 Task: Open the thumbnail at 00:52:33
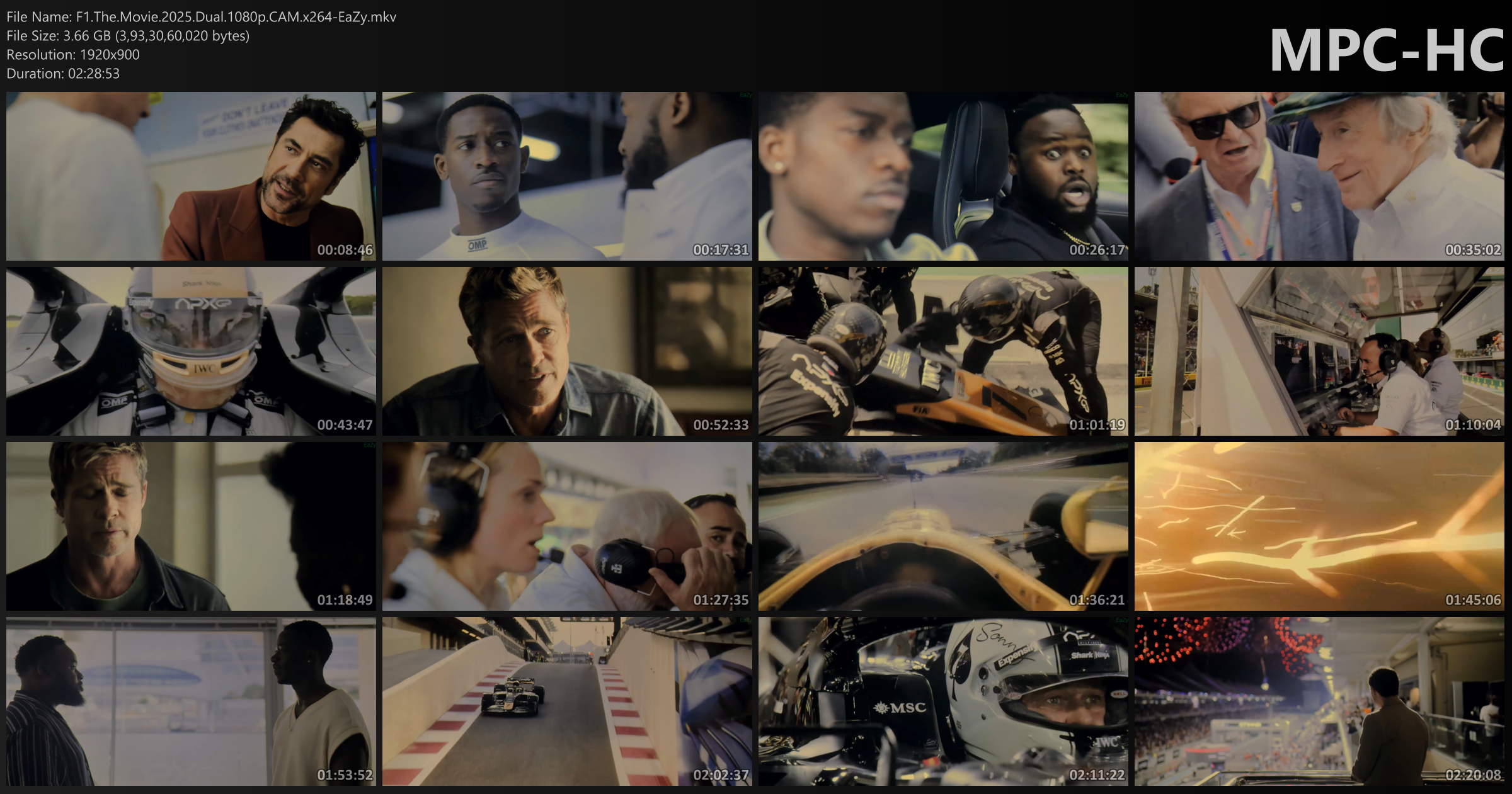pos(567,351)
